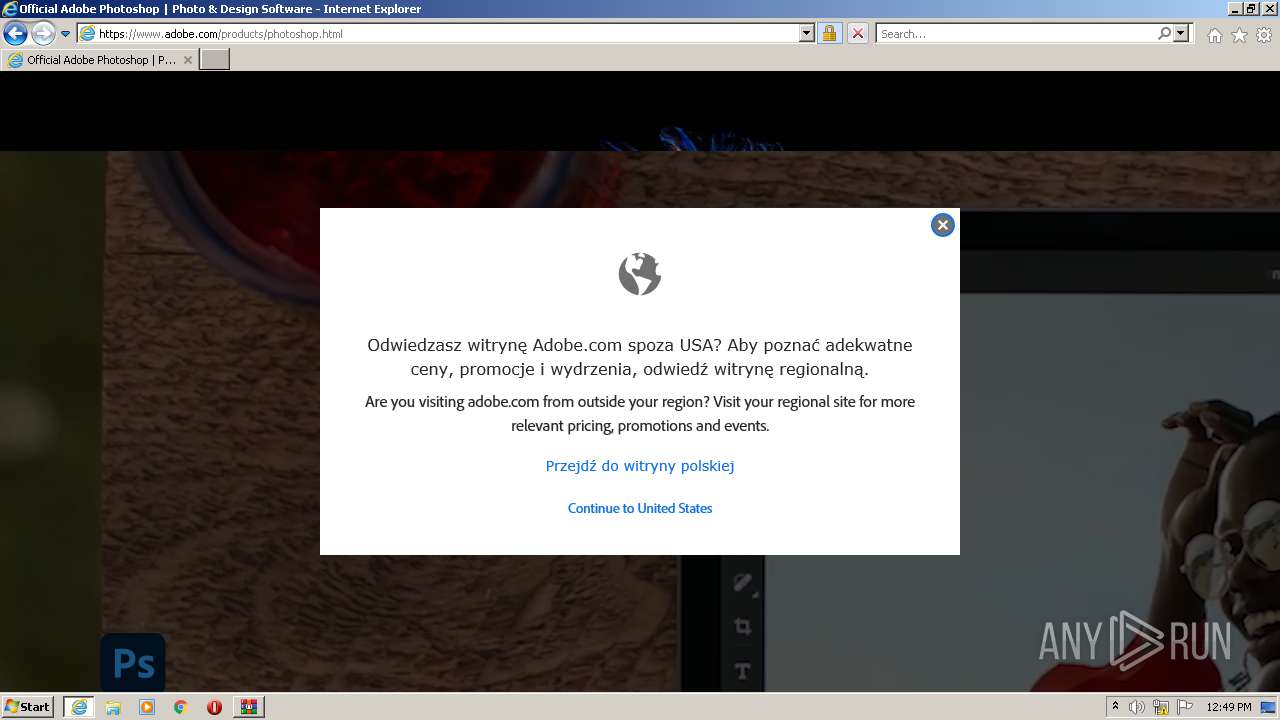Open recent pages dropdown next to Forward
The height and width of the screenshot is (720, 1280).
pyautogui.click(x=65, y=34)
